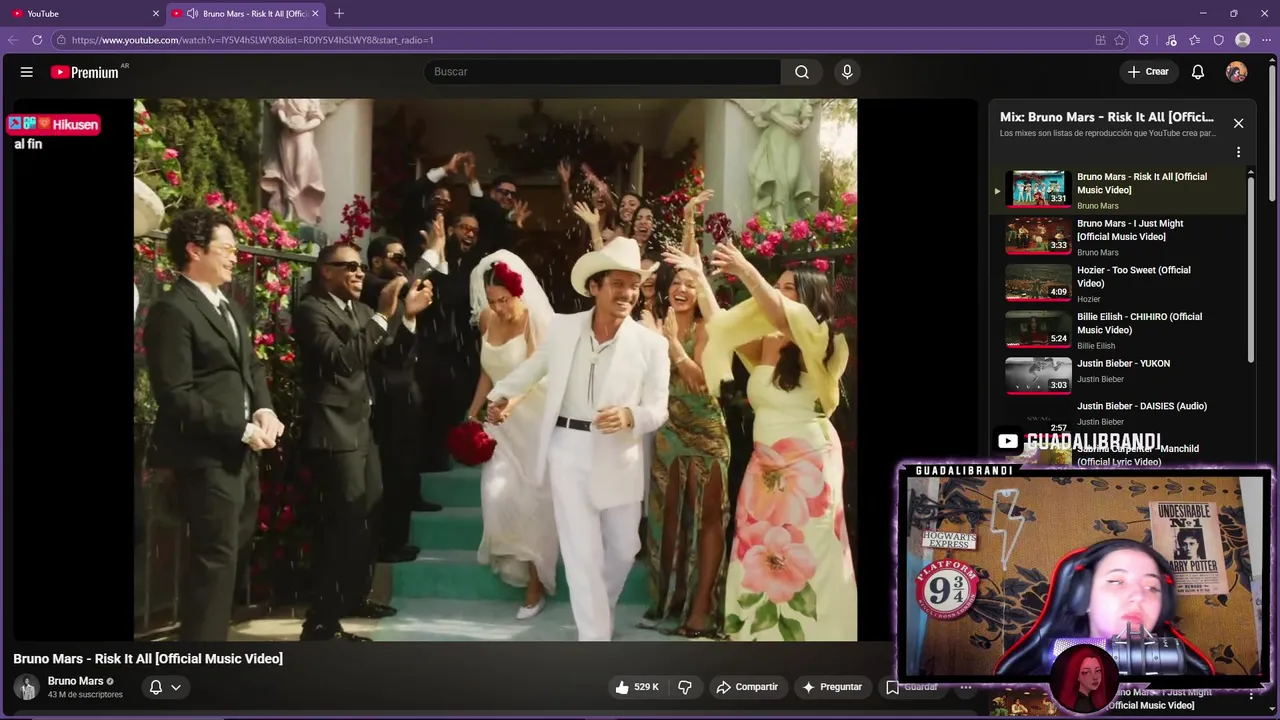Screen dimensions: 1280x720
Task: Reload the page with refresh icon
Action: 37,40
